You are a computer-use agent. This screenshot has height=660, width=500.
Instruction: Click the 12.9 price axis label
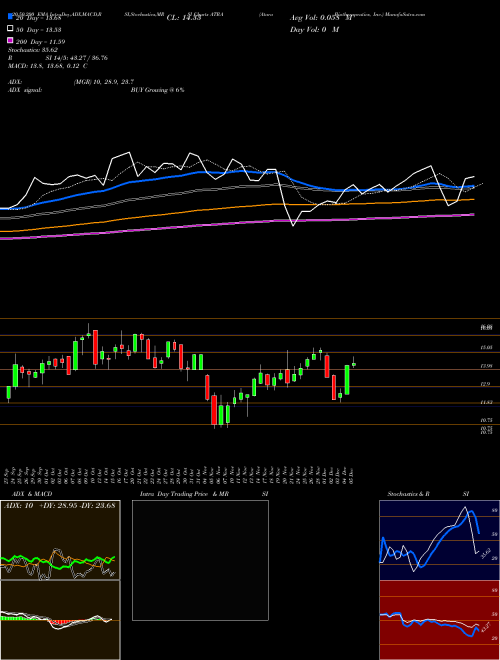click(485, 384)
